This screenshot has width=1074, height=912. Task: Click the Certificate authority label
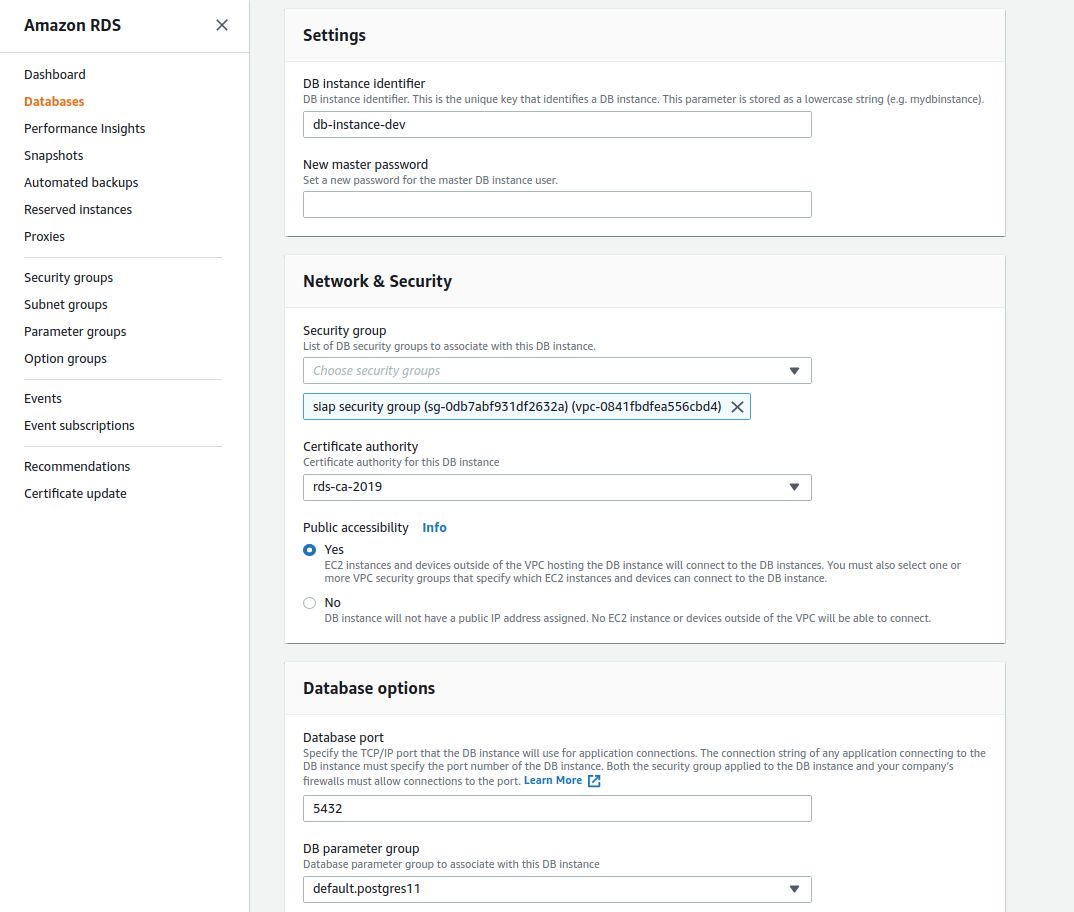pos(360,447)
